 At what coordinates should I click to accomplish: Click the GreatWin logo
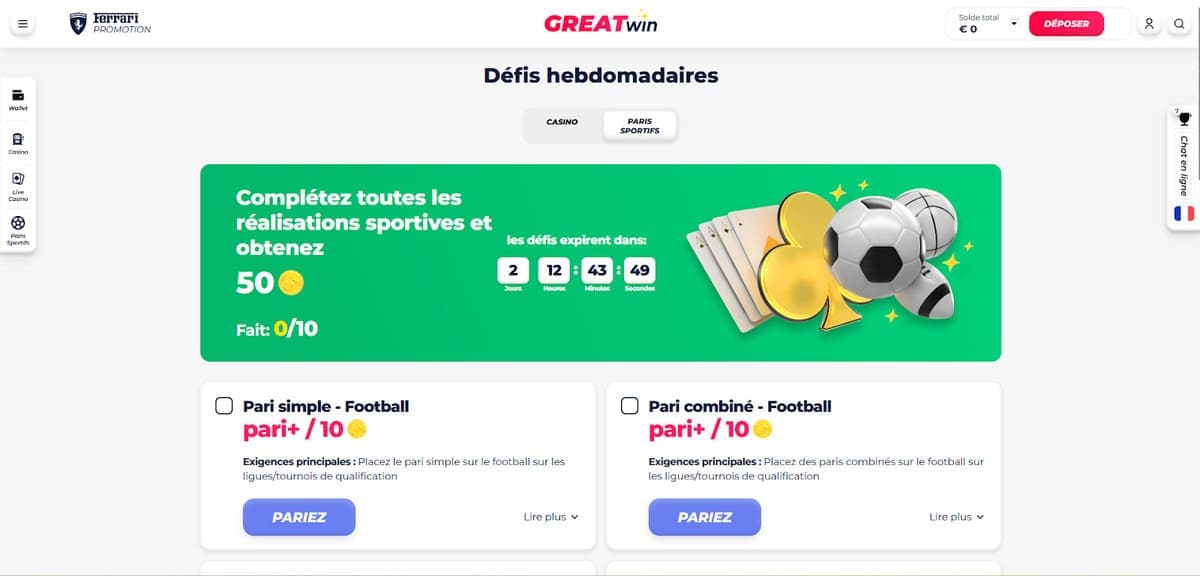click(600, 22)
